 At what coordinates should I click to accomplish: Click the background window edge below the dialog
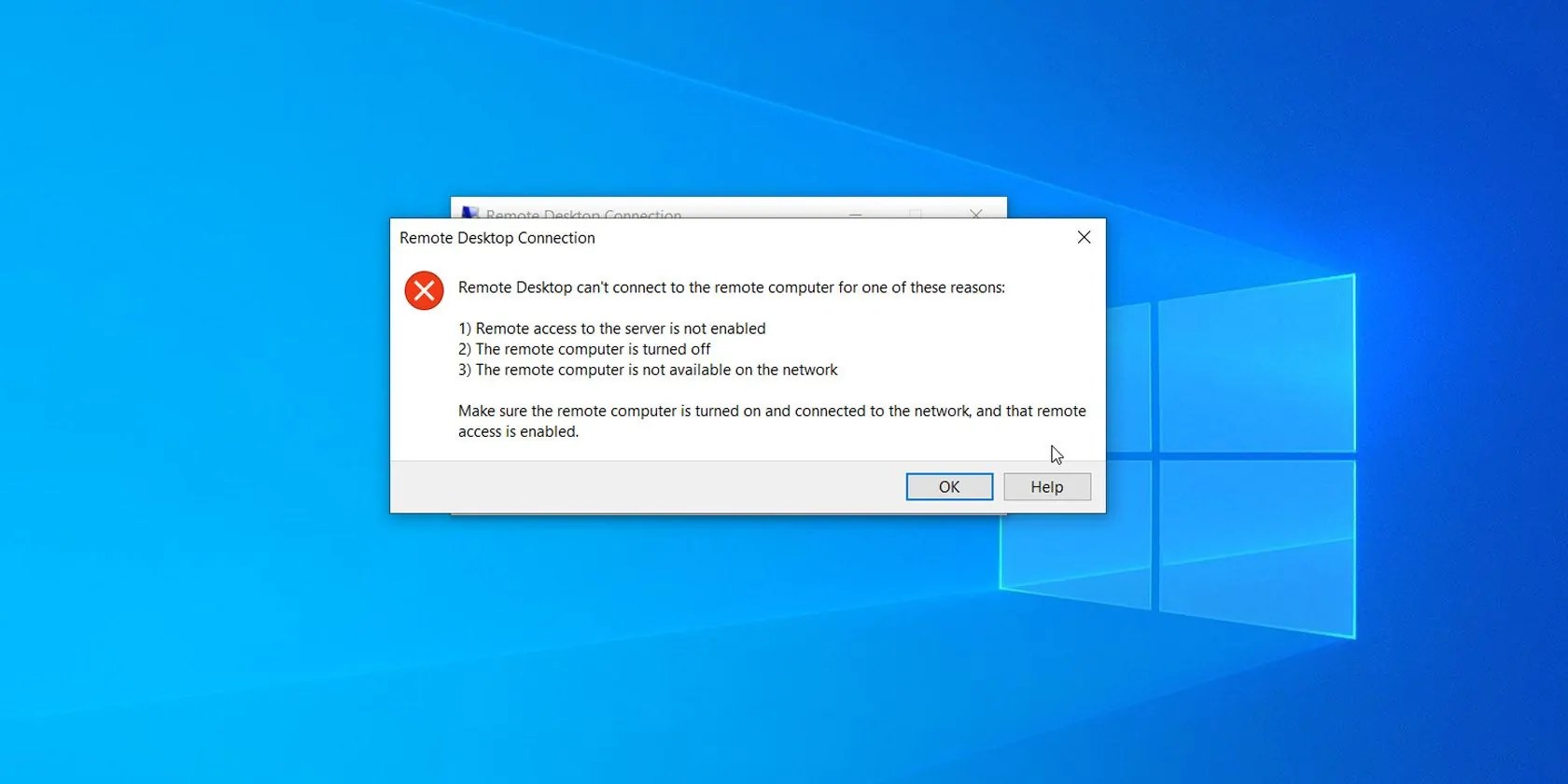coord(728,514)
